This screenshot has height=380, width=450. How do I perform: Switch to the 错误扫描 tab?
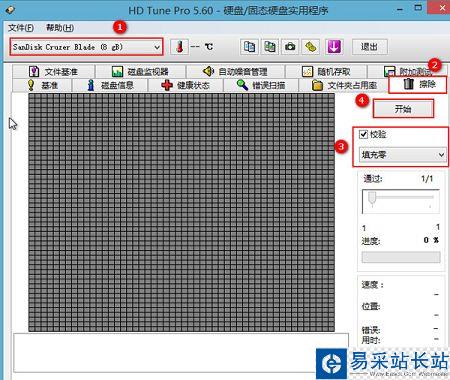[x=261, y=85]
